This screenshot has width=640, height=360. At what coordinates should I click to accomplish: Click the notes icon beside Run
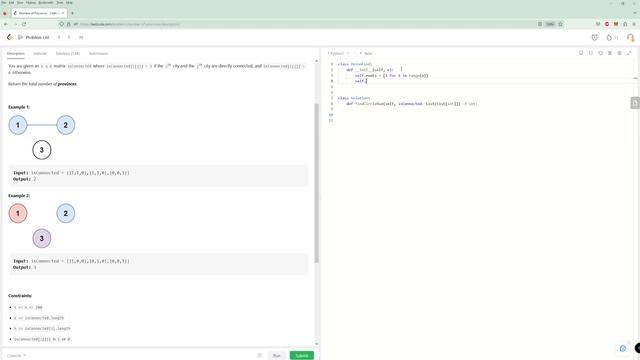click(x=260, y=356)
